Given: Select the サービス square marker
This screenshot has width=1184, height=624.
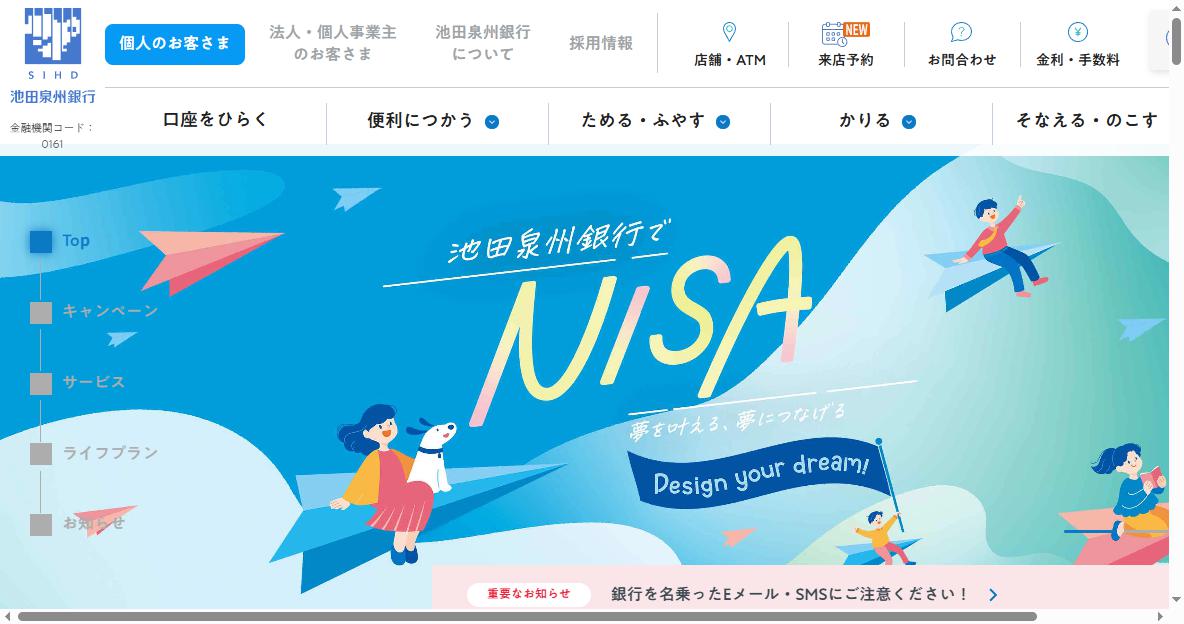Looking at the screenshot, I should tap(41, 384).
